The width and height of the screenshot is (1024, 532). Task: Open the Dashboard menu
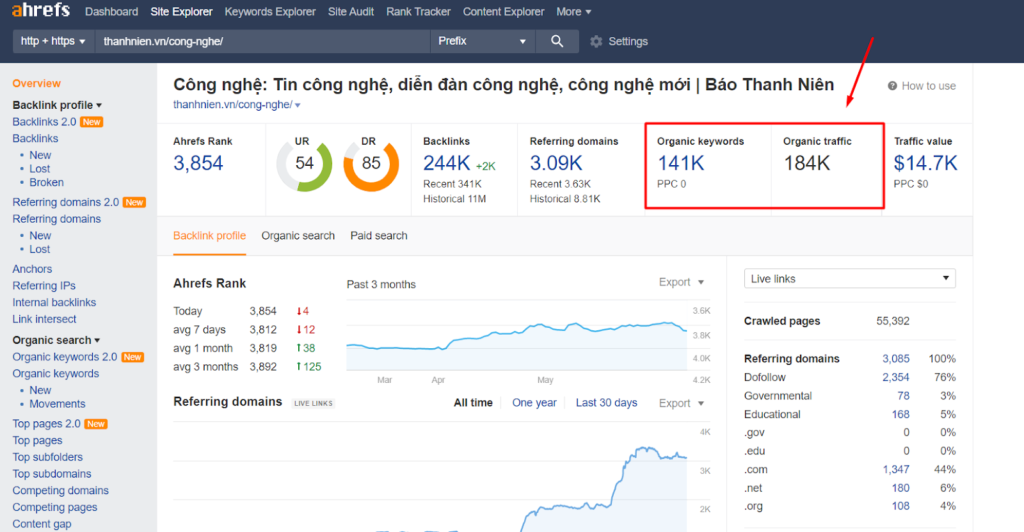pos(112,12)
